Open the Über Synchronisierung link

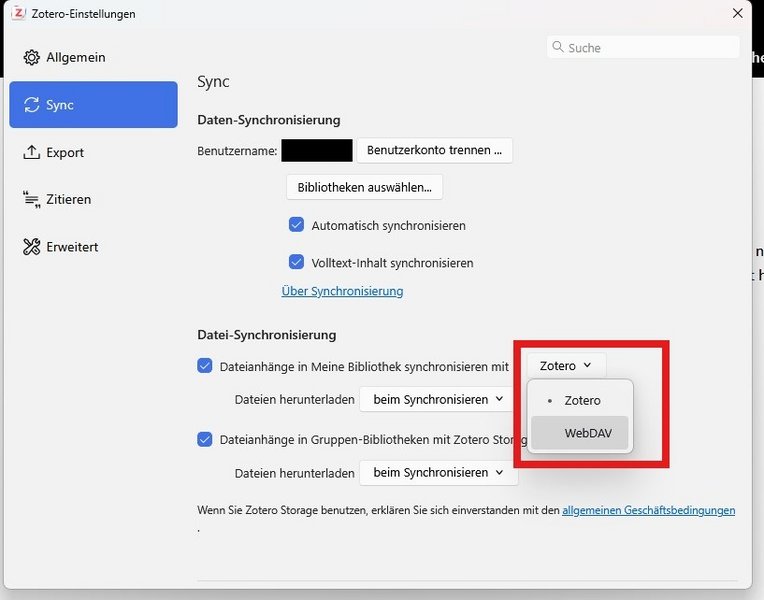coord(342,291)
